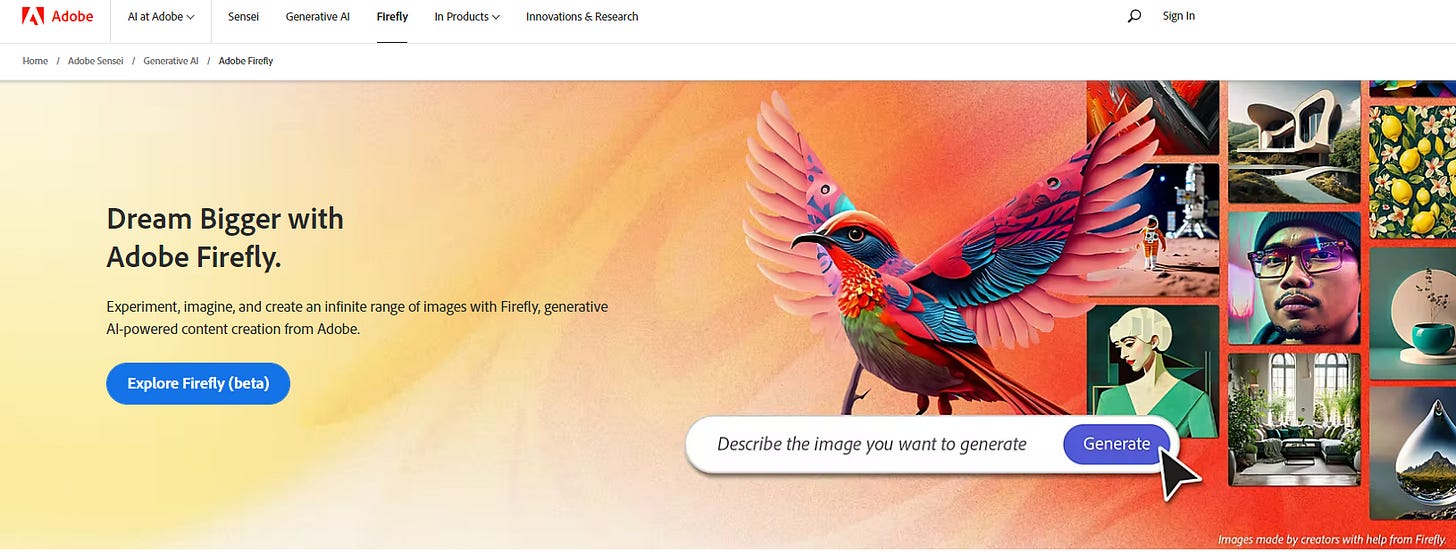Go to Home breadcrumb link
This screenshot has width=1456, height=552.
coord(35,61)
